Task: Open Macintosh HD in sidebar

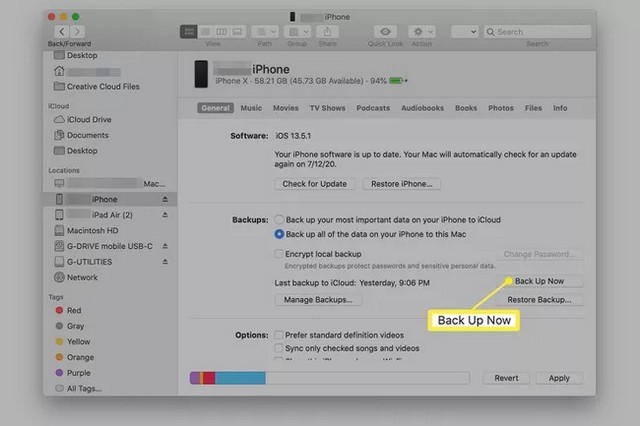Action: [x=86, y=231]
